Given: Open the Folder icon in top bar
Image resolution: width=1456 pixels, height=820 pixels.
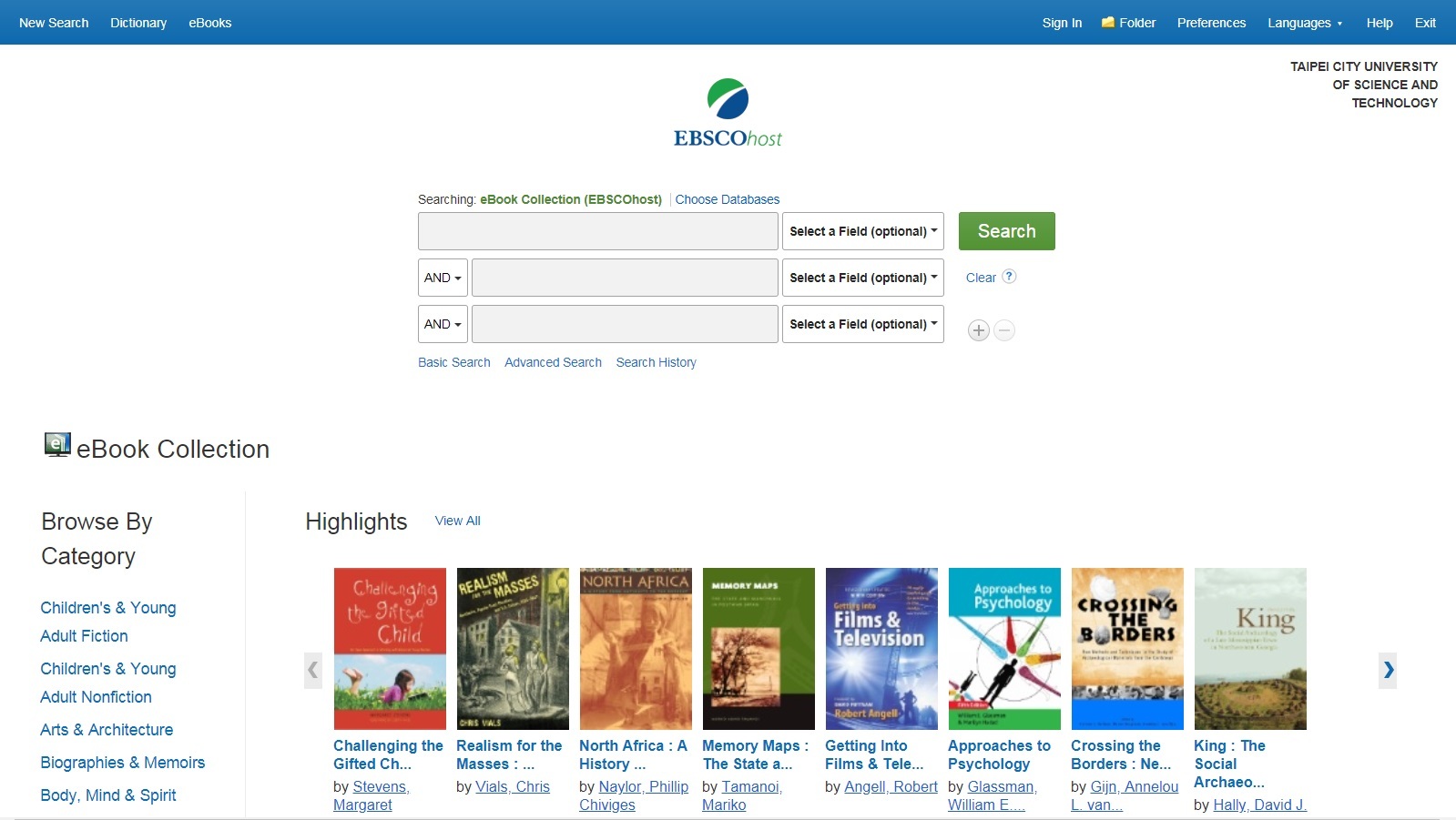Looking at the screenshot, I should (x=1108, y=23).
